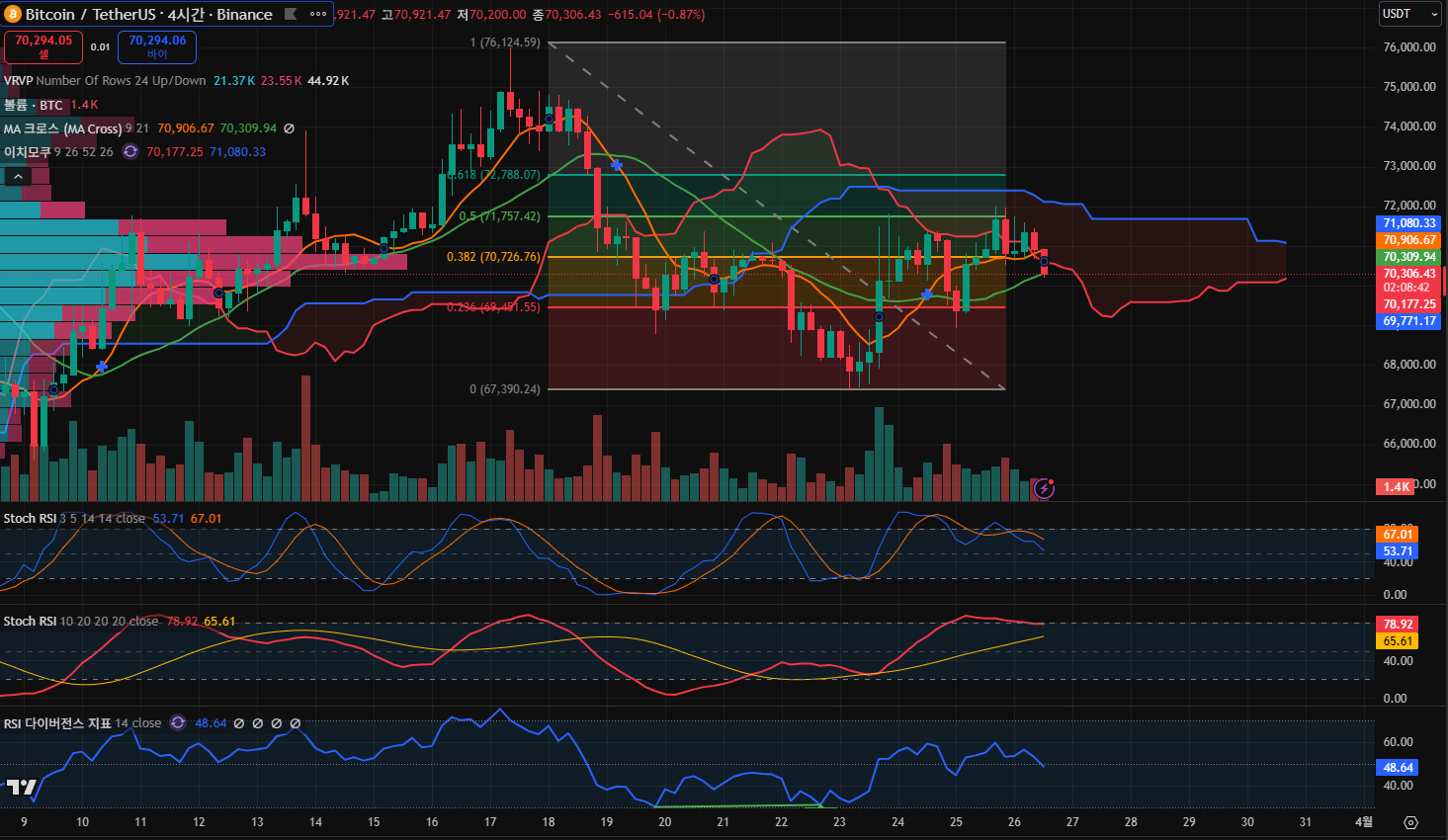
Task: Open the hexagon settings icon at bottom right
Action: 1410,822
